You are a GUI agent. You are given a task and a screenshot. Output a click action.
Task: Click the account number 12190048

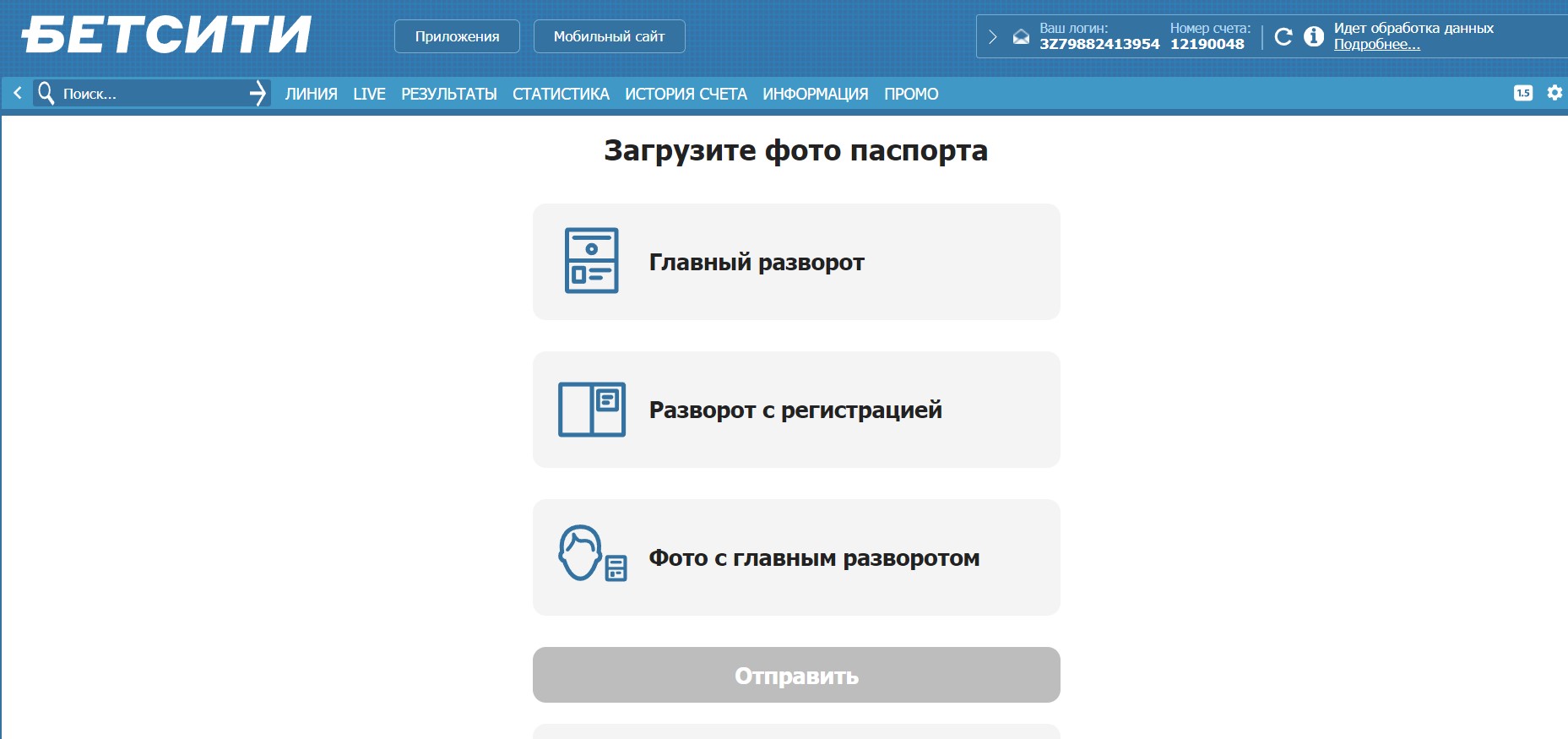point(1207,44)
